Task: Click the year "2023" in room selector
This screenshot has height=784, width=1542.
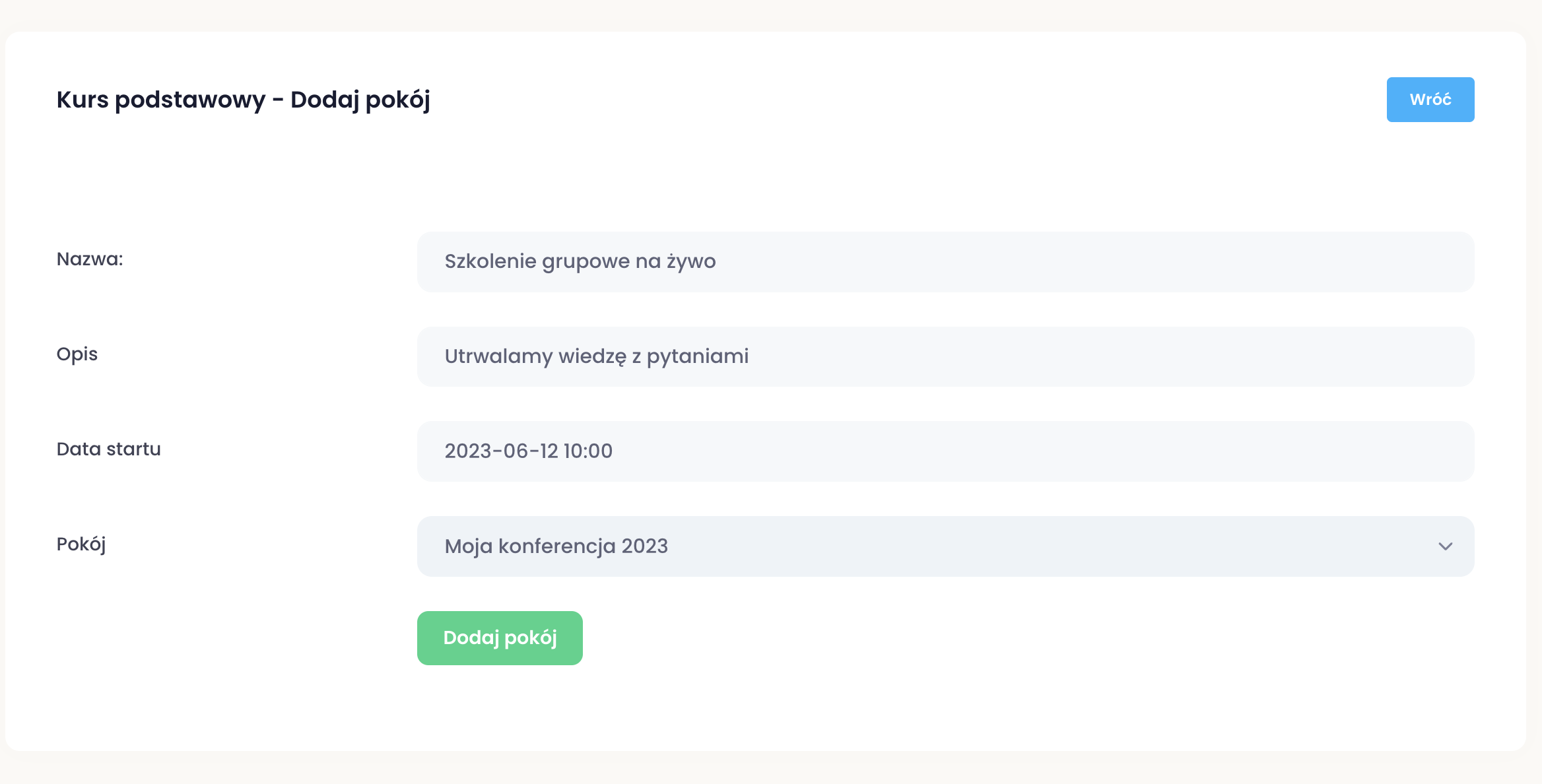Action: tap(644, 546)
